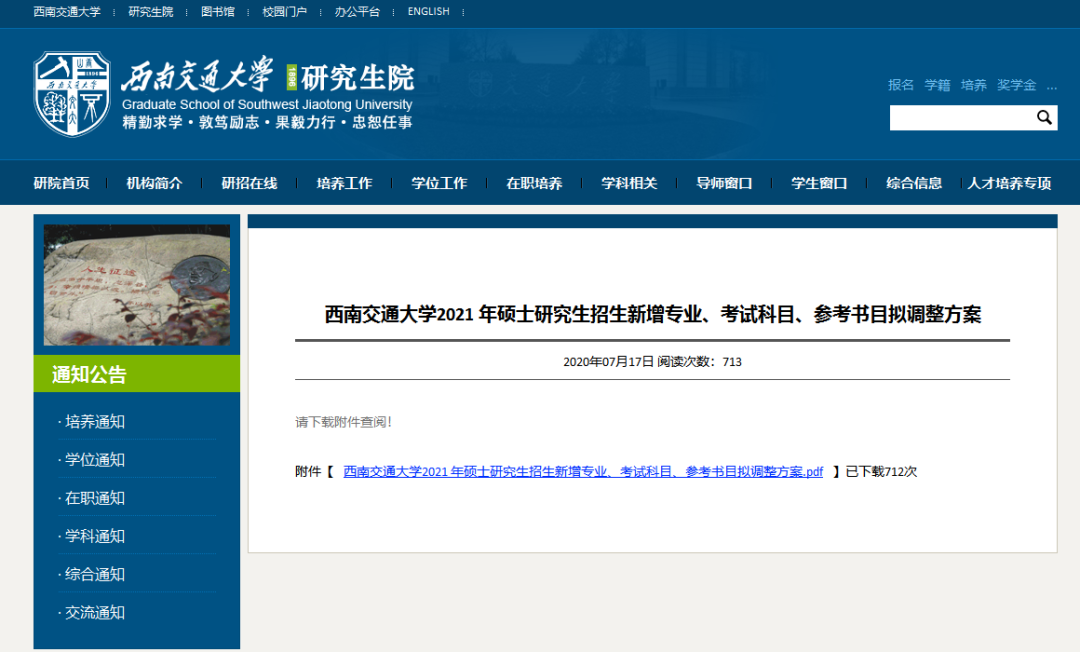This screenshot has width=1080, height=652.
Task: Click the 培养 quick link
Action: [x=974, y=85]
